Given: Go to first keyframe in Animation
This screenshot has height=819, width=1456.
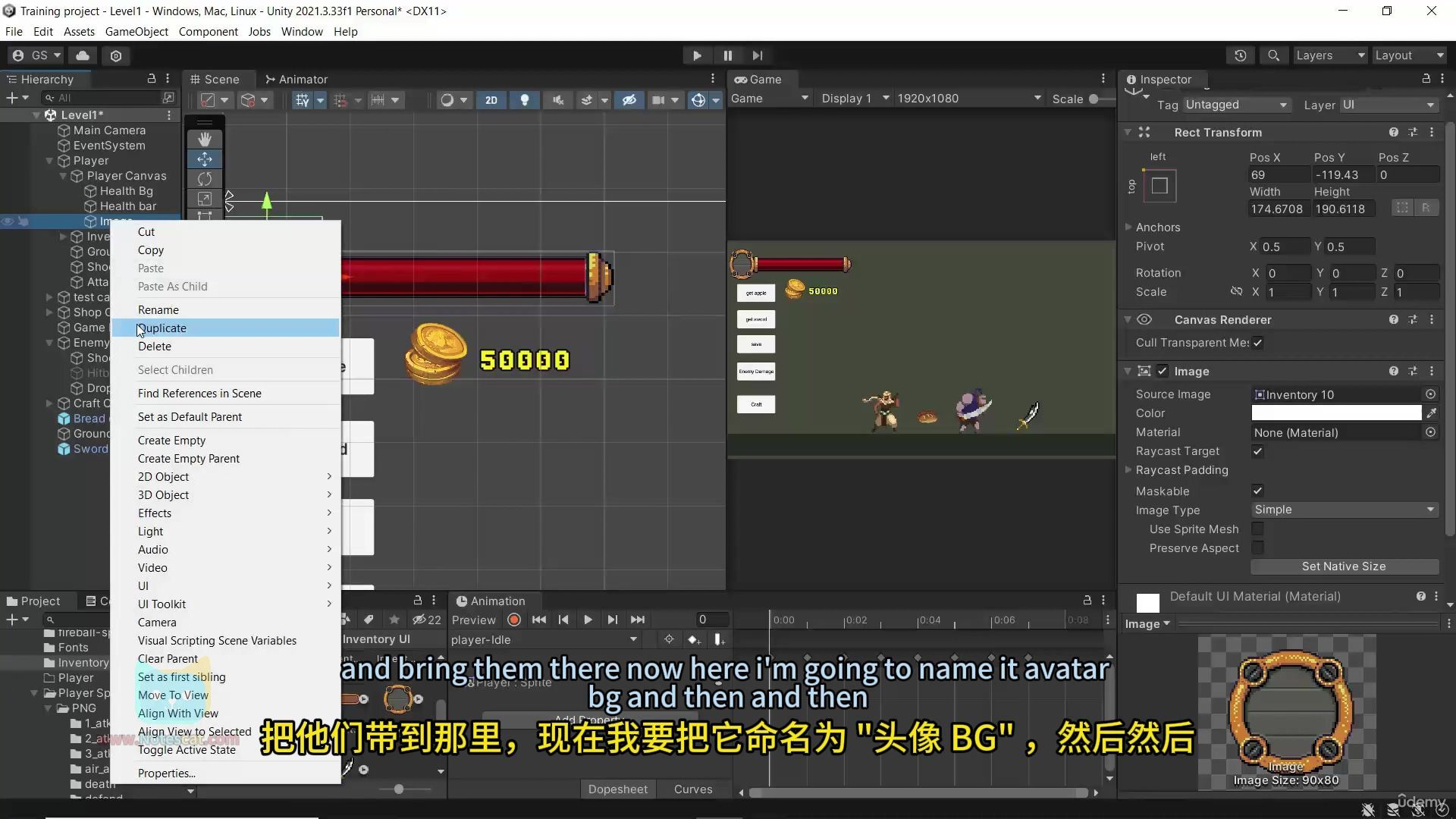Looking at the screenshot, I should click(x=538, y=620).
